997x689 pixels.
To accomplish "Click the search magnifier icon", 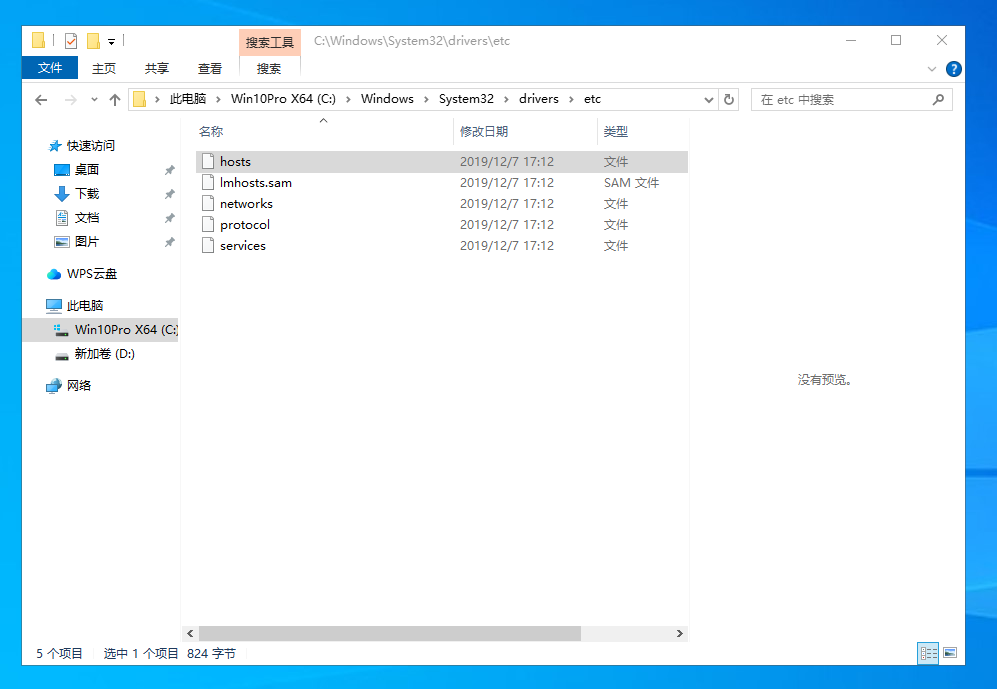I will click(x=938, y=100).
